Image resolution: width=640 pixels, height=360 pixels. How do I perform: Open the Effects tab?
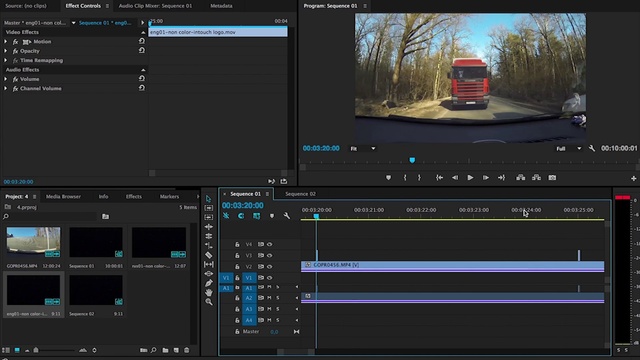pos(133,196)
